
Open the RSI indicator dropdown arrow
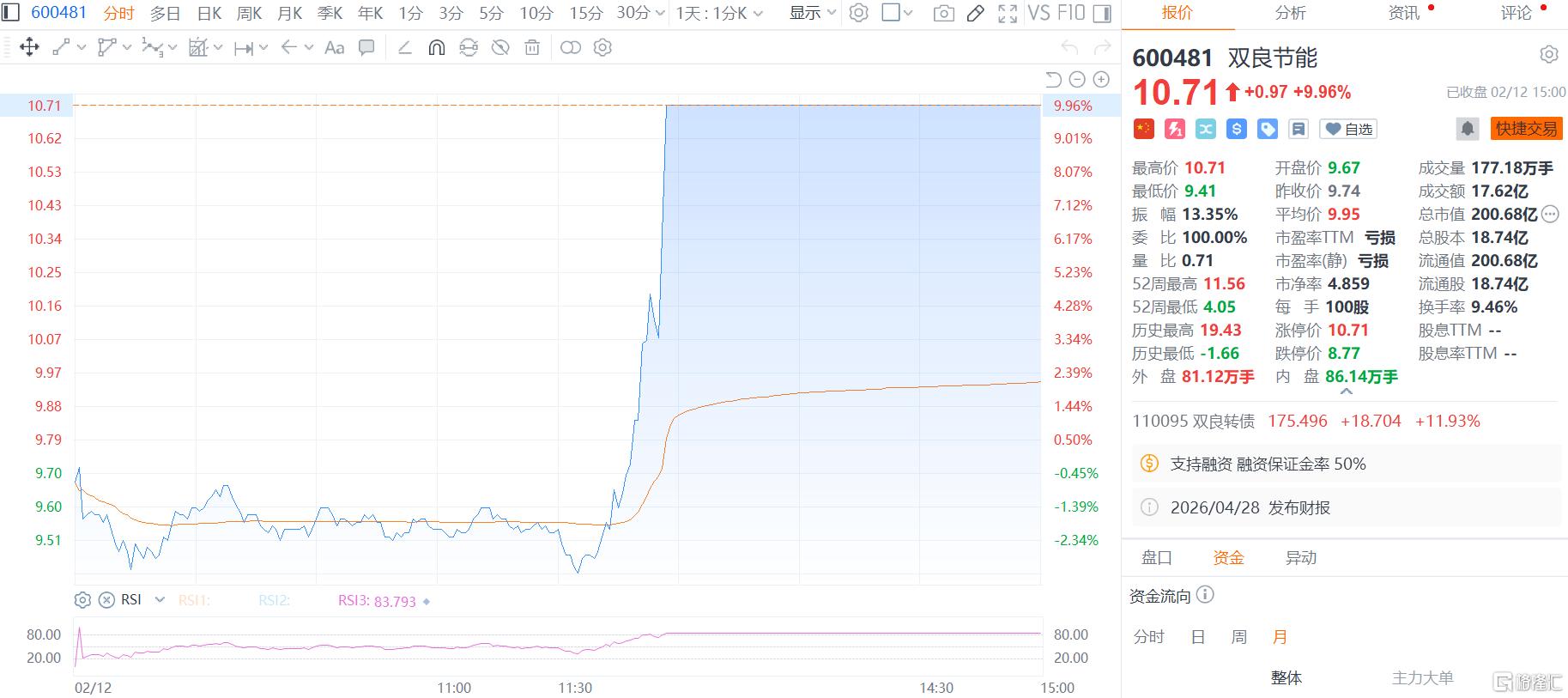[160, 600]
